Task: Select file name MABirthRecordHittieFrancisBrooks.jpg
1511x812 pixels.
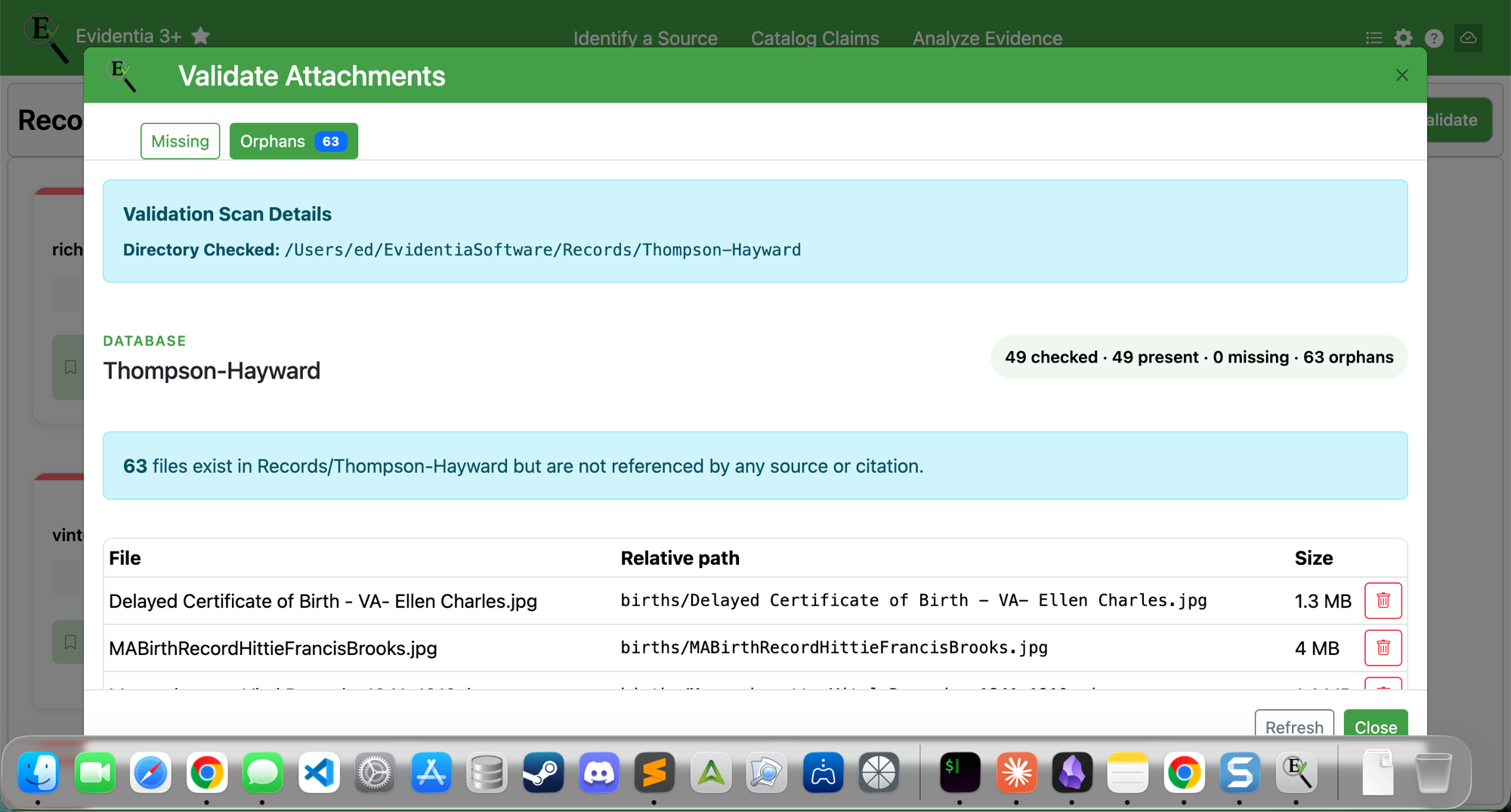Action: 273,648
